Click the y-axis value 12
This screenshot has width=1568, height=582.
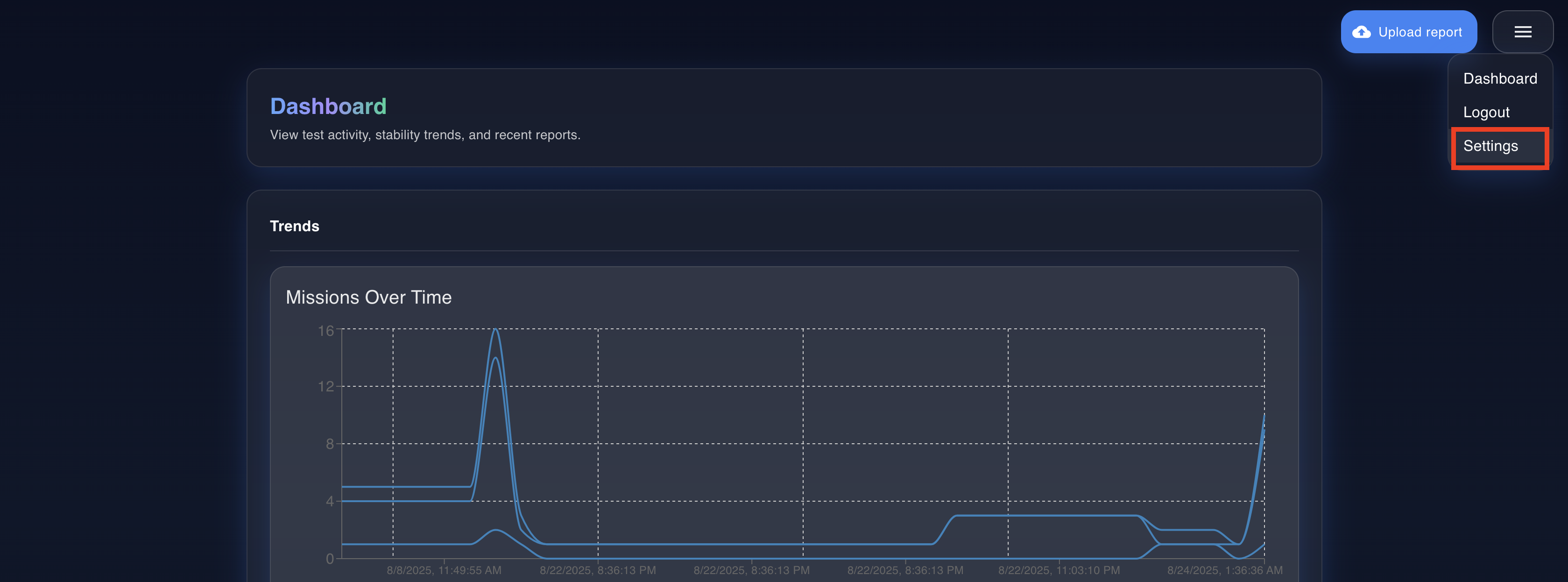point(325,387)
